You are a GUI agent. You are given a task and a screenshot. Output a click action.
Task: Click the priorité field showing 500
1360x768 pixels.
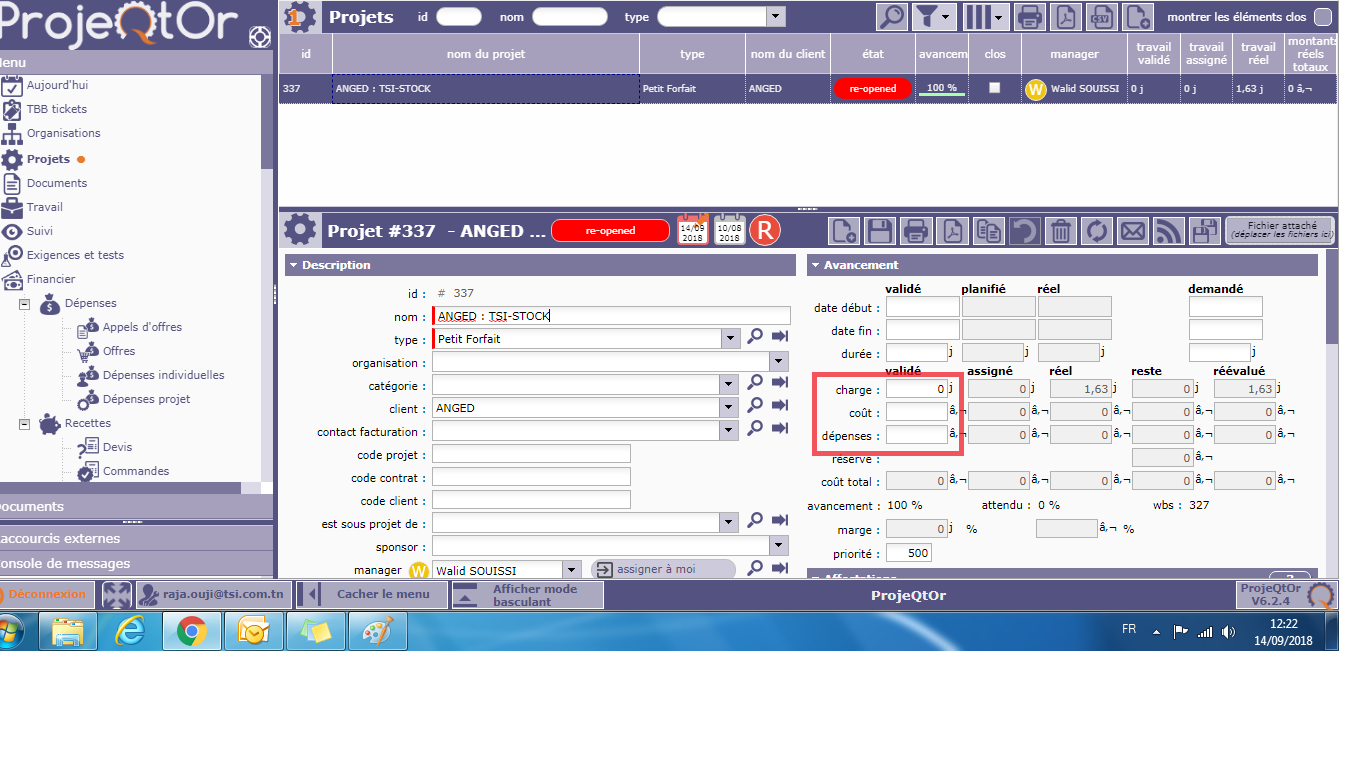(909, 553)
